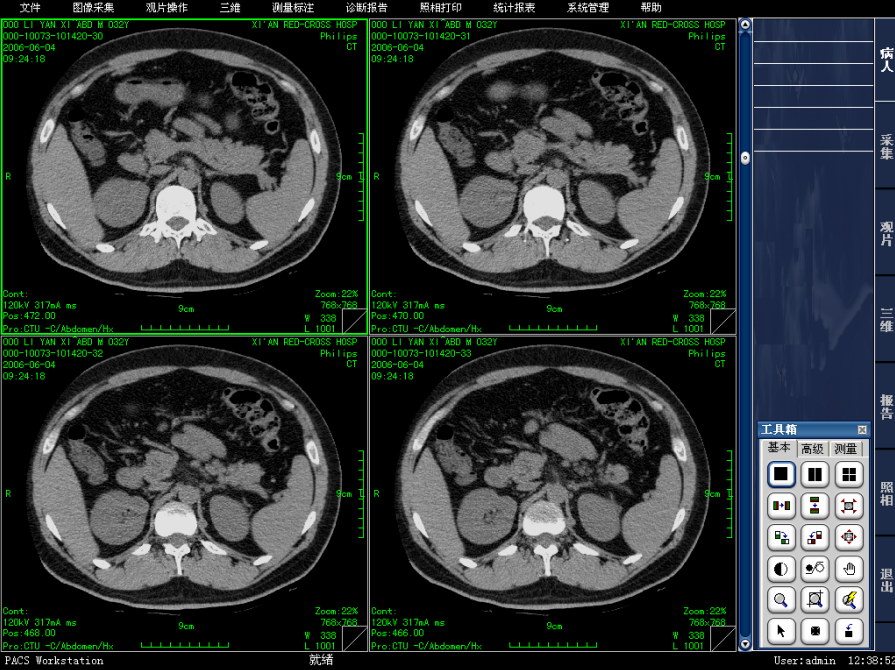Click series ID text 000-10073-101420-30
This screenshot has width=895, height=670.
(53, 36)
